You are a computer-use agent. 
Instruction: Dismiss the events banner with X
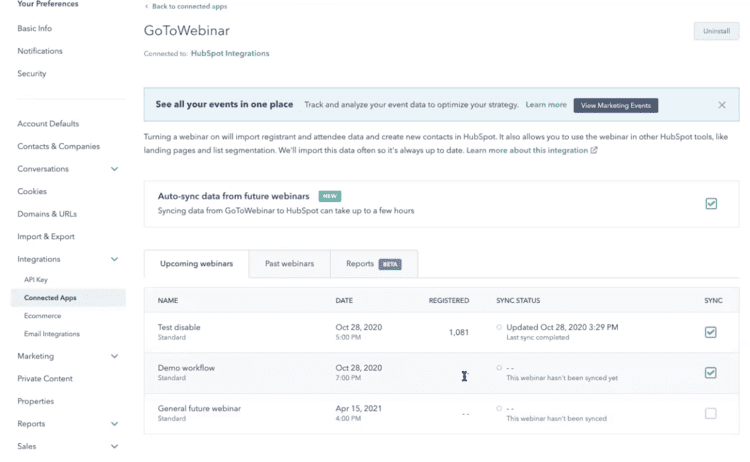pyautogui.click(x=722, y=105)
